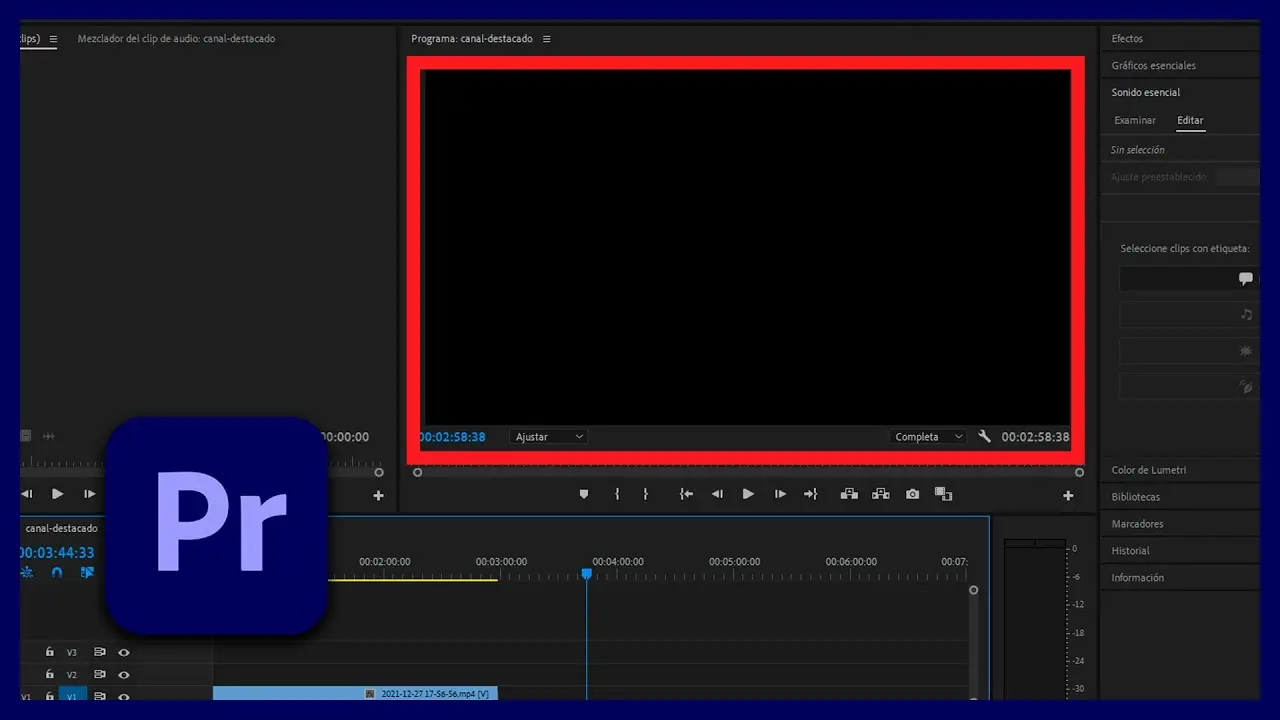Lock track V2
1280x720 pixels.
(x=49, y=675)
